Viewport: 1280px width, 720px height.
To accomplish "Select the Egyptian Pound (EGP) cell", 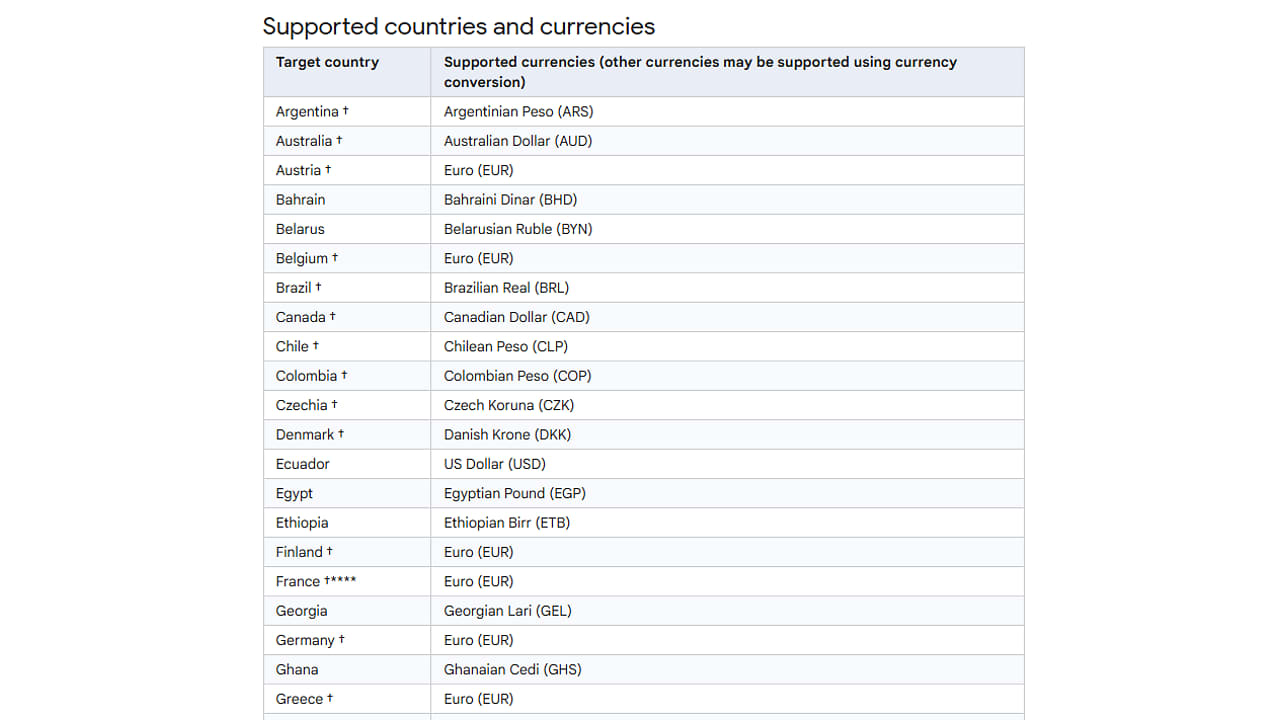I will pyautogui.click(x=727, y=493).
